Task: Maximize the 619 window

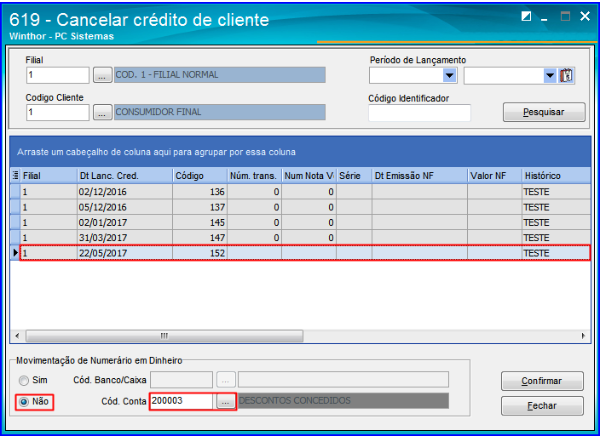Action: (x=565, y=16)
